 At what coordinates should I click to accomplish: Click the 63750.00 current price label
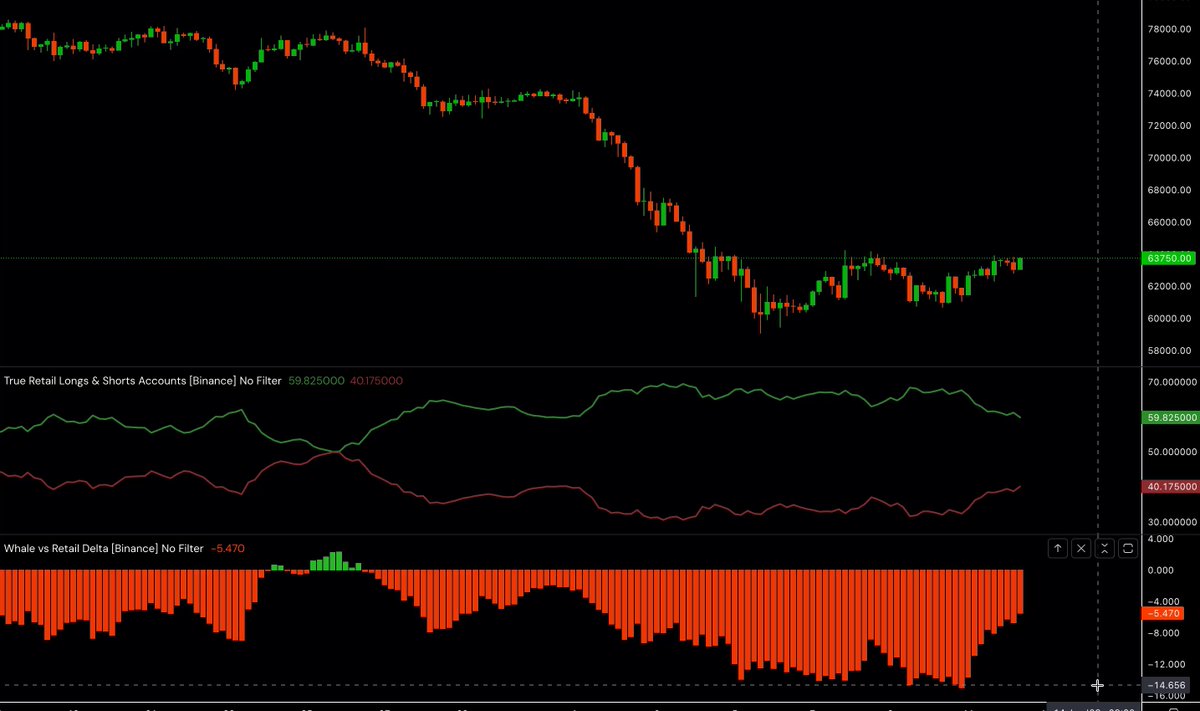(x=1168, y=258)
